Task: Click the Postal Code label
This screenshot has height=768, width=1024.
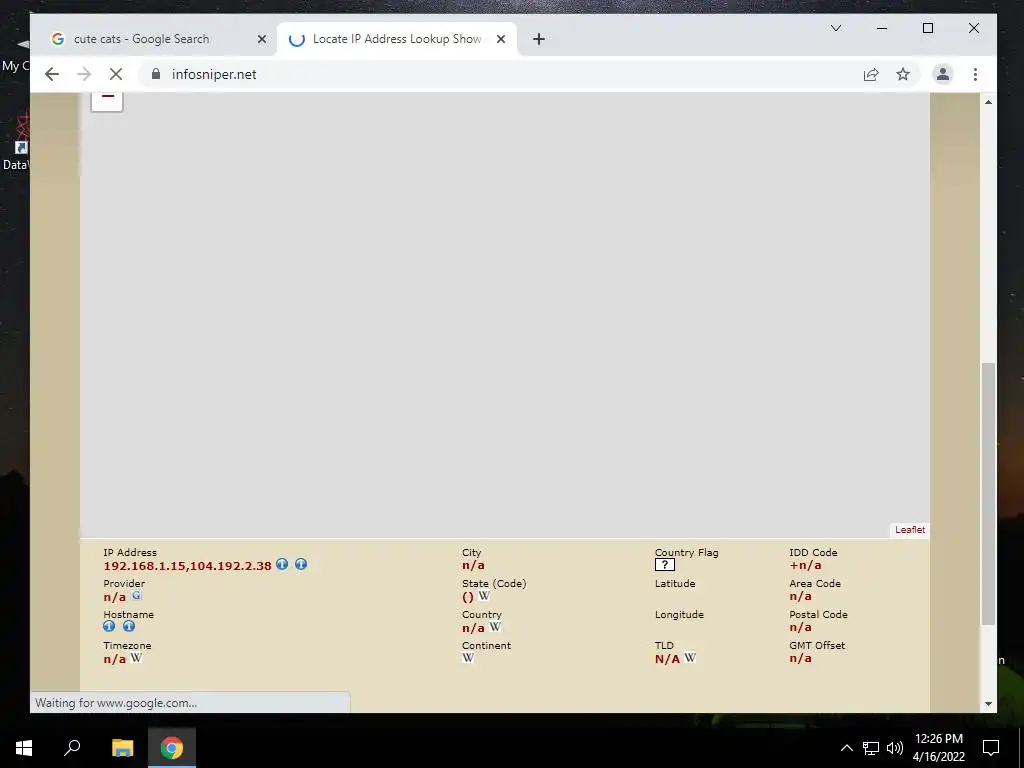Action: point(818,615)
